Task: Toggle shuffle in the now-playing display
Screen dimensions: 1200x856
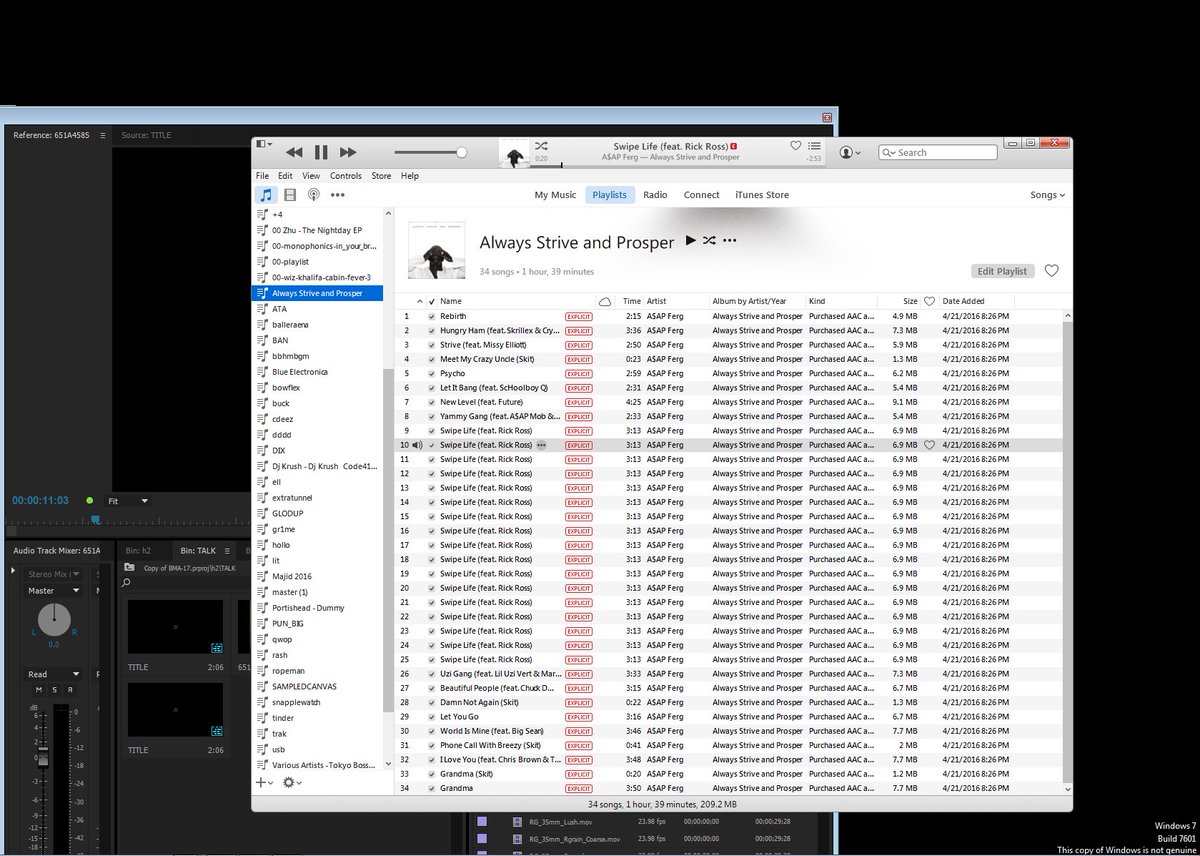Action: [x=541, y=146]
